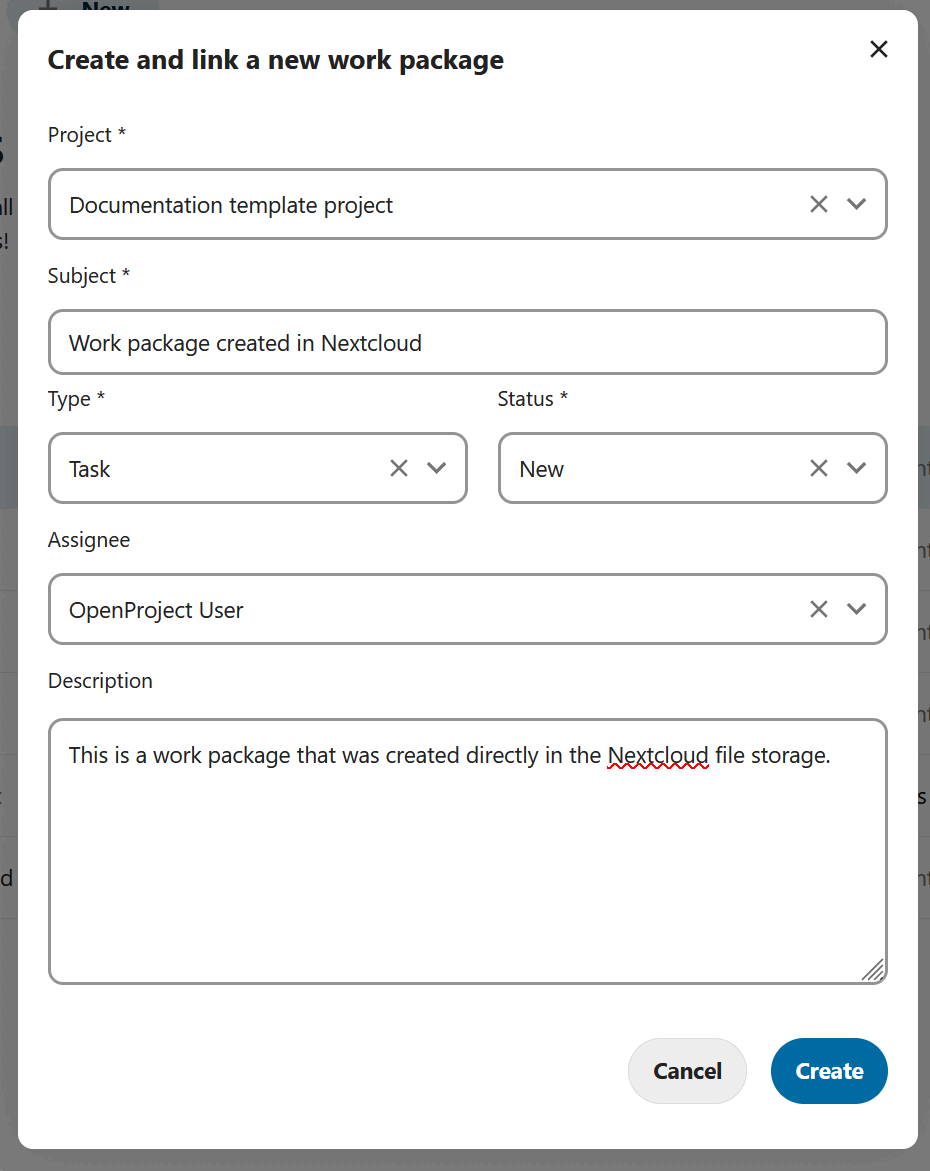Open the Status dropdown

857,468
